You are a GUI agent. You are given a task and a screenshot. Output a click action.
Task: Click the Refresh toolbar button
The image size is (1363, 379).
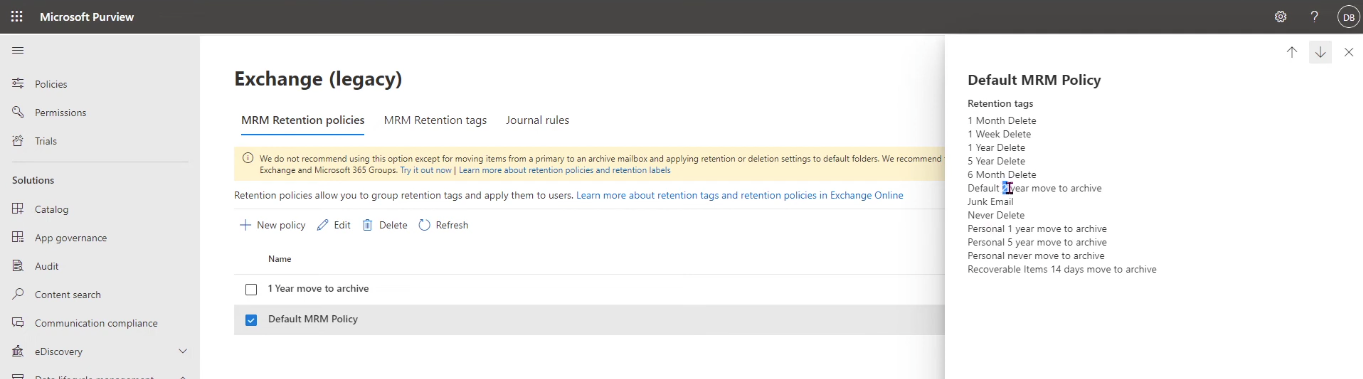coord(443,225)
